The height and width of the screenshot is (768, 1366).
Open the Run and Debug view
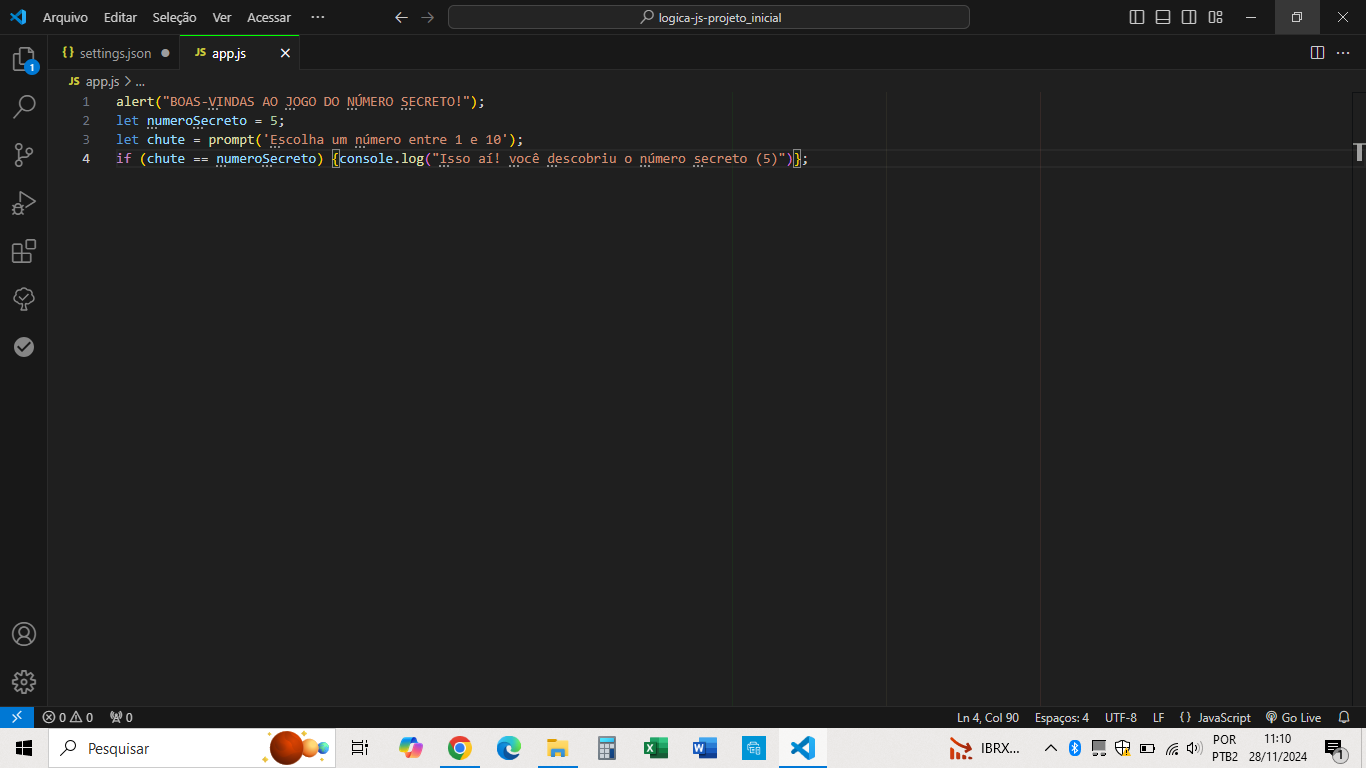24,203
